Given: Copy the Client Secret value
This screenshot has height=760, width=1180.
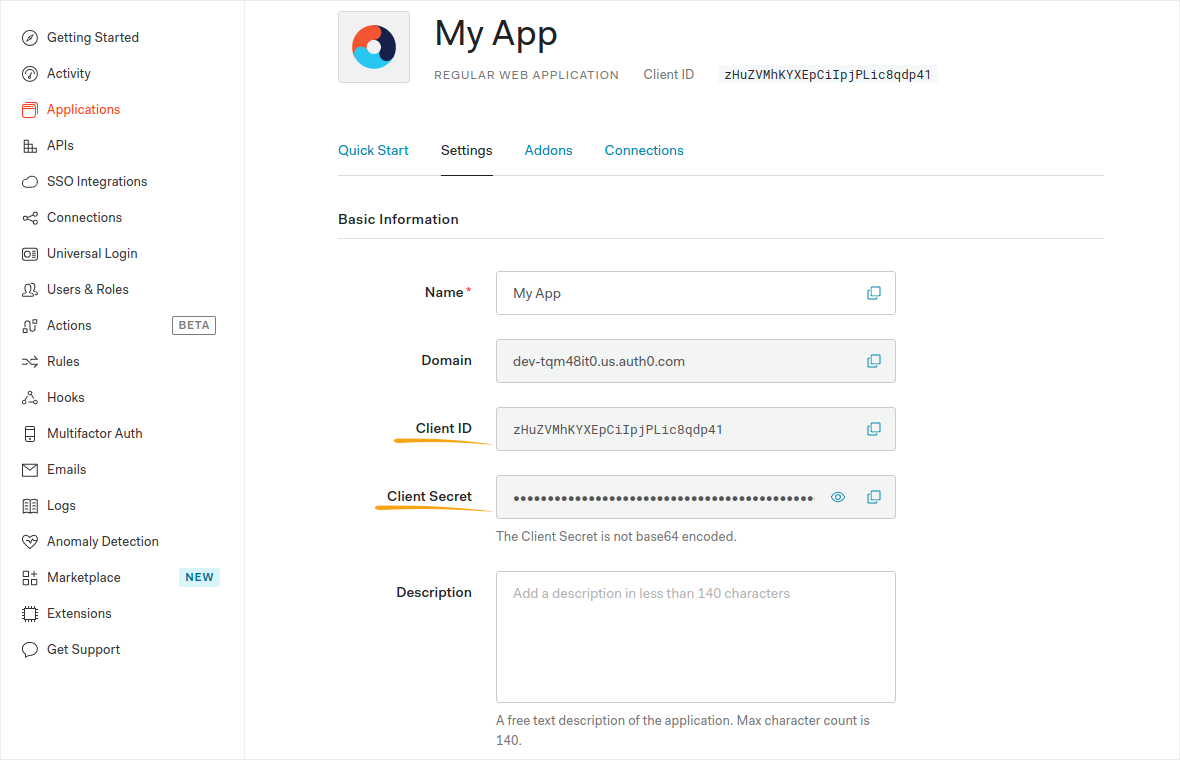Looking at the screenshot, I should (874, 497).
